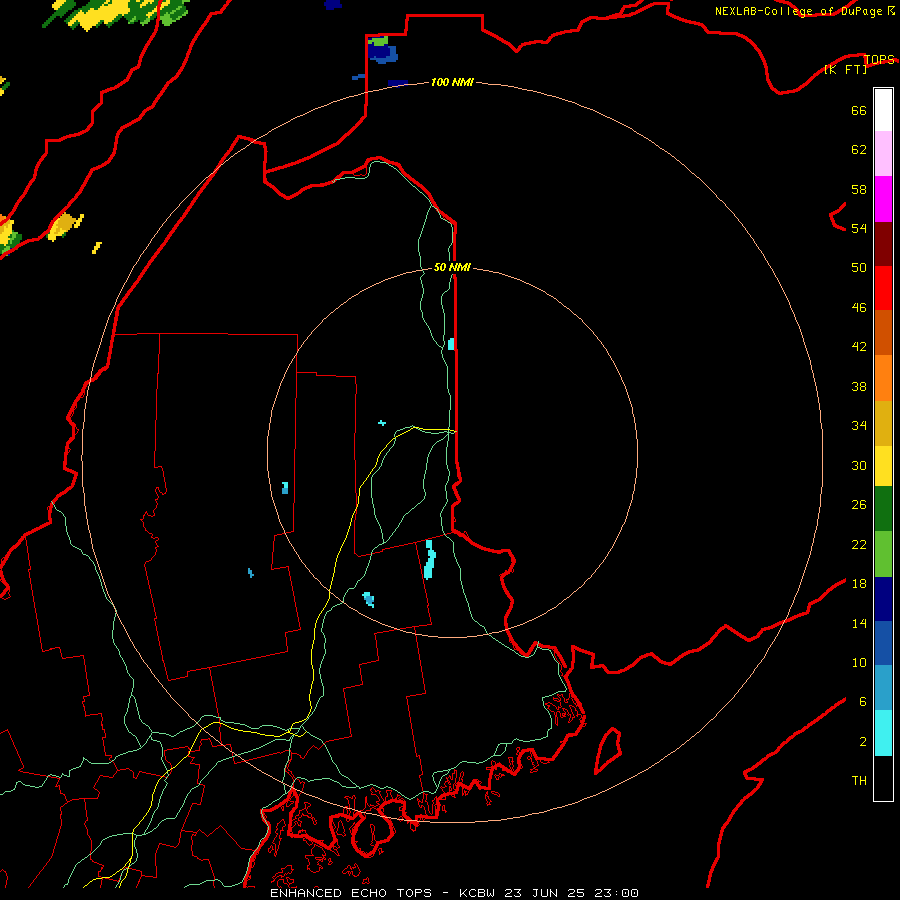Viewport: 900px width, 900px height.
Task: Click the ENHANCED ECHO TOPS title text
Action: (x=351, y=893)
